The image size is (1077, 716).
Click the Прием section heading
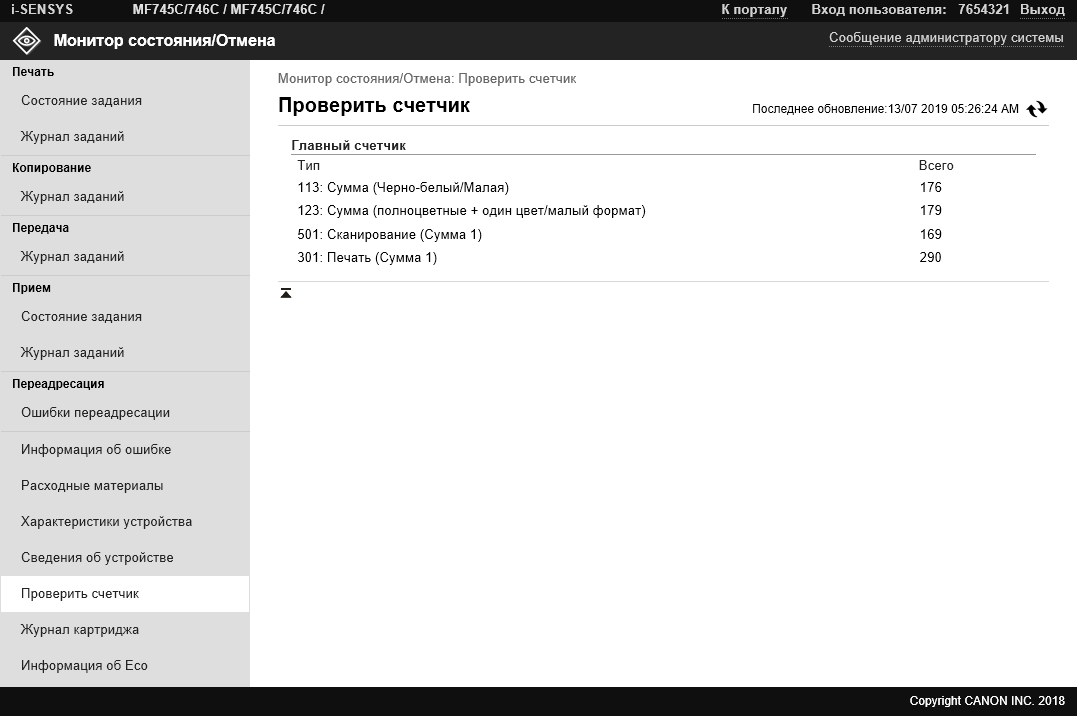pos(32,287)
